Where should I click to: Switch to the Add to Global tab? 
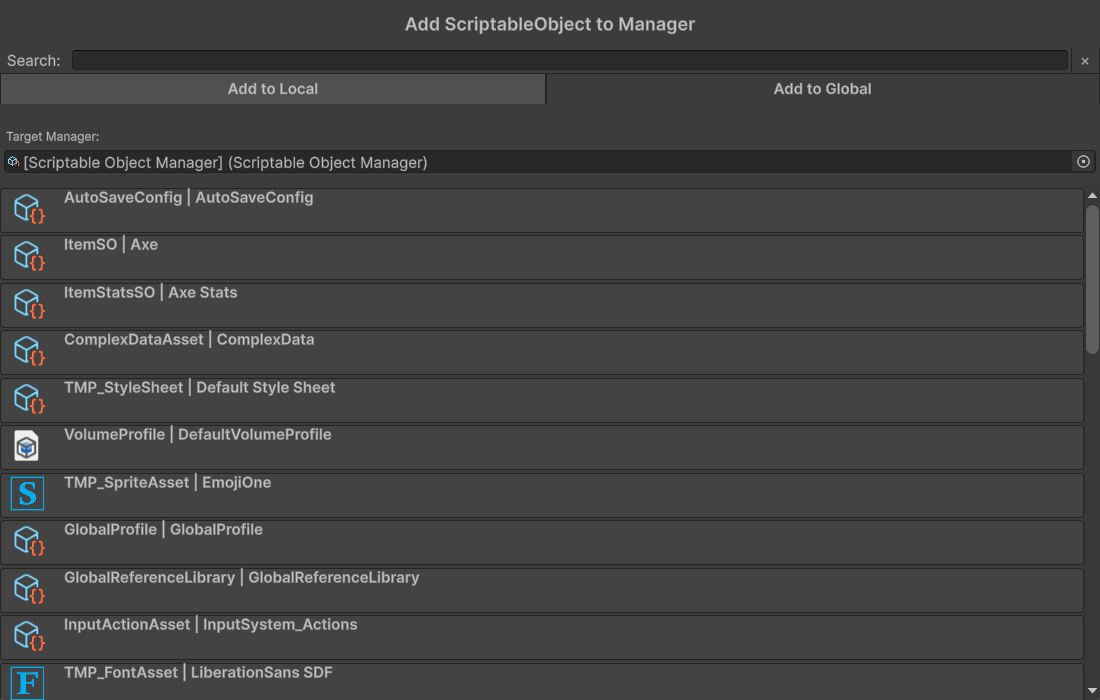822,89
